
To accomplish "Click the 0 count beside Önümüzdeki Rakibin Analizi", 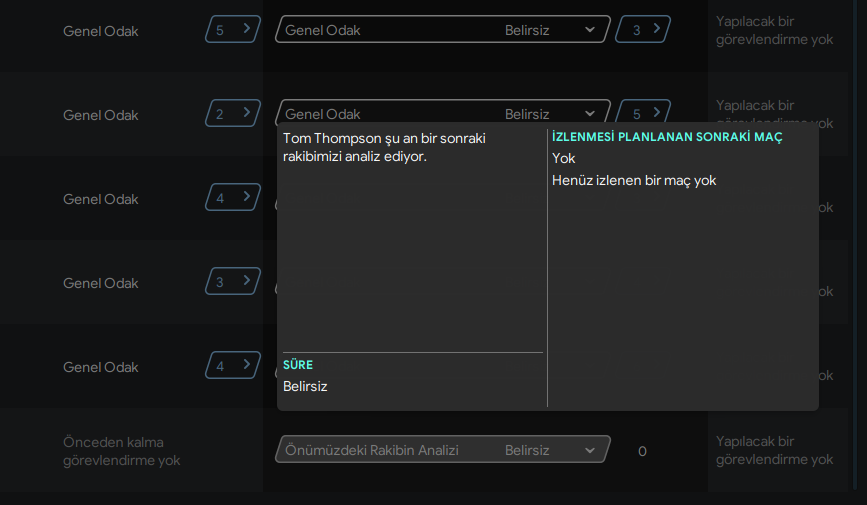I will [642, 452].
